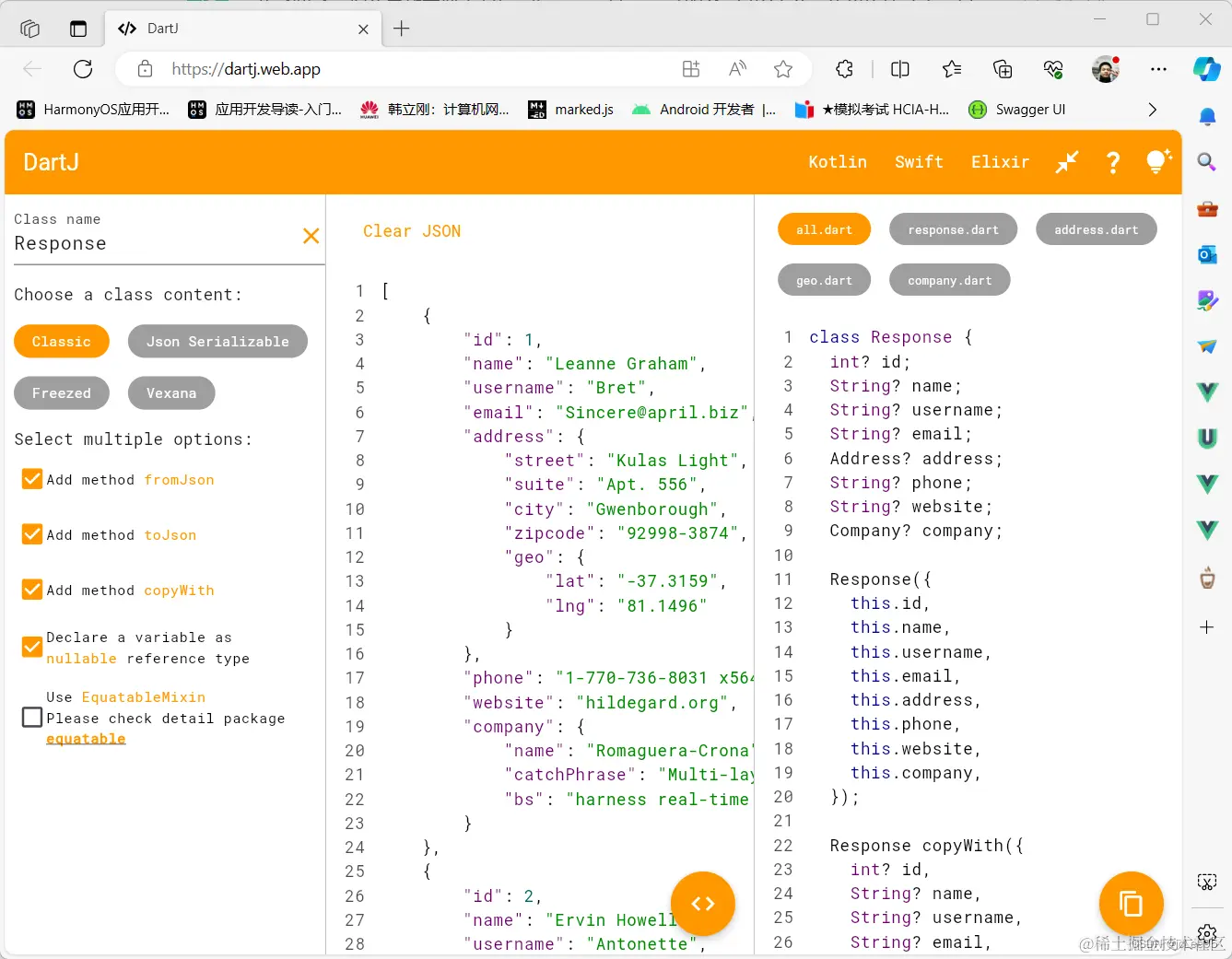Image resolution: width=1232 pixels, height=959 pixels.
Task: Open Copilot icon in browser corner
Action: (x=1206, y=69)
